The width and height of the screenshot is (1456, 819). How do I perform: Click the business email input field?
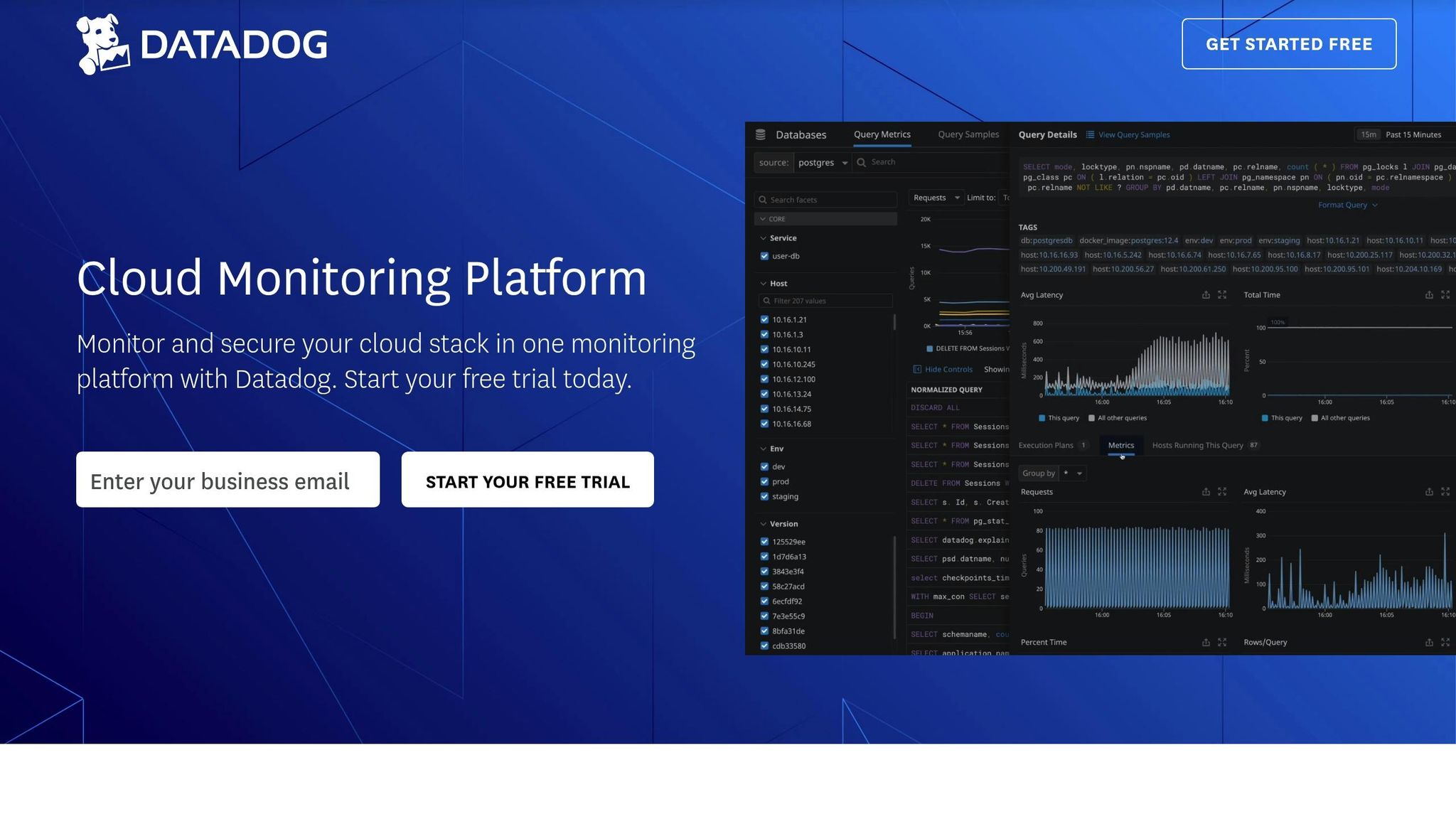click(x=227, y=480)
